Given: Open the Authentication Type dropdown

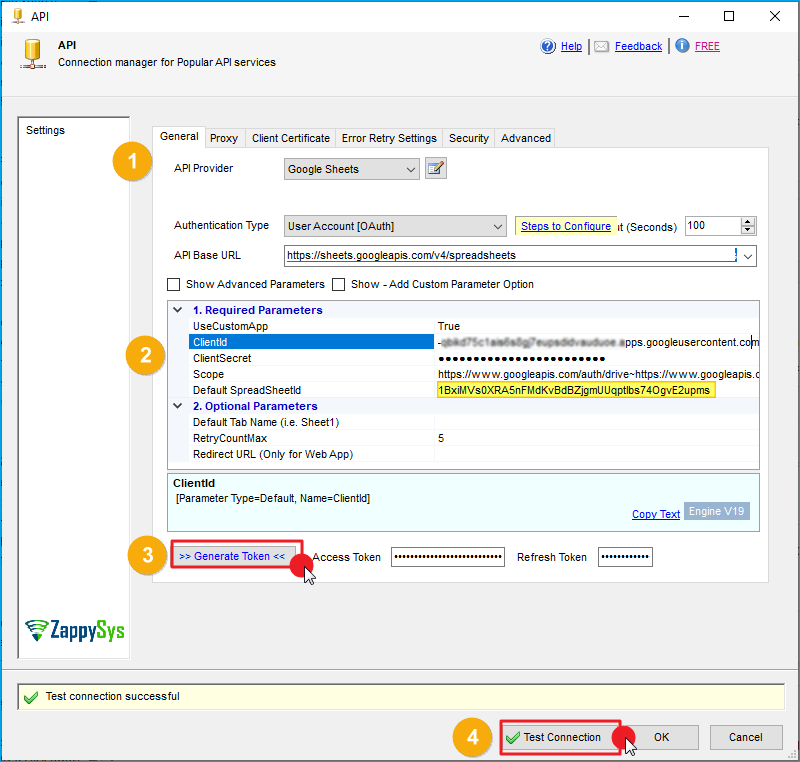Looking at the screenshot, I should pyautogui.click(x=498, y=226).
